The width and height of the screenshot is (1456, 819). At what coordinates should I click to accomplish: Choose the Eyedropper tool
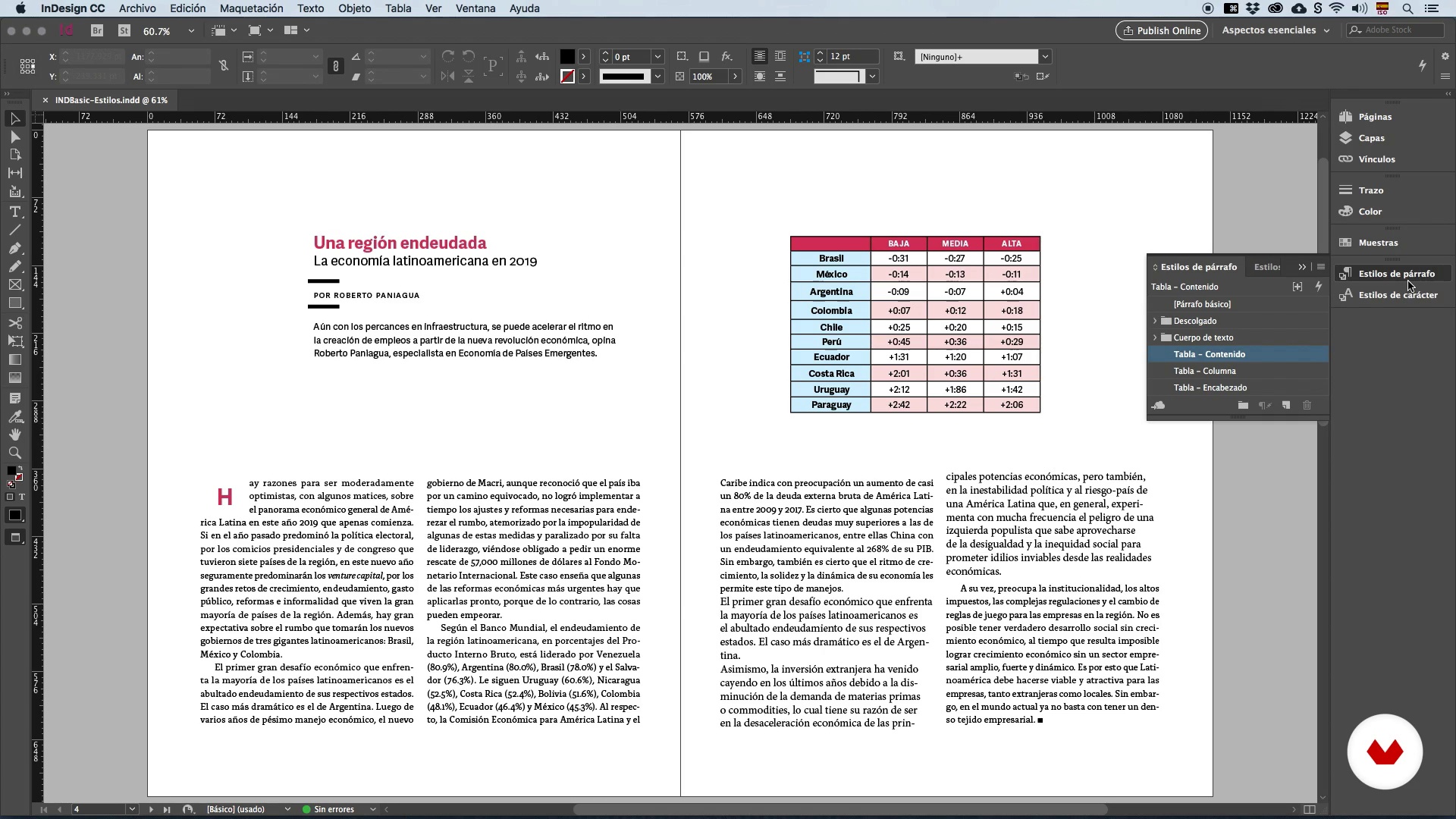(x=14, y=416)
